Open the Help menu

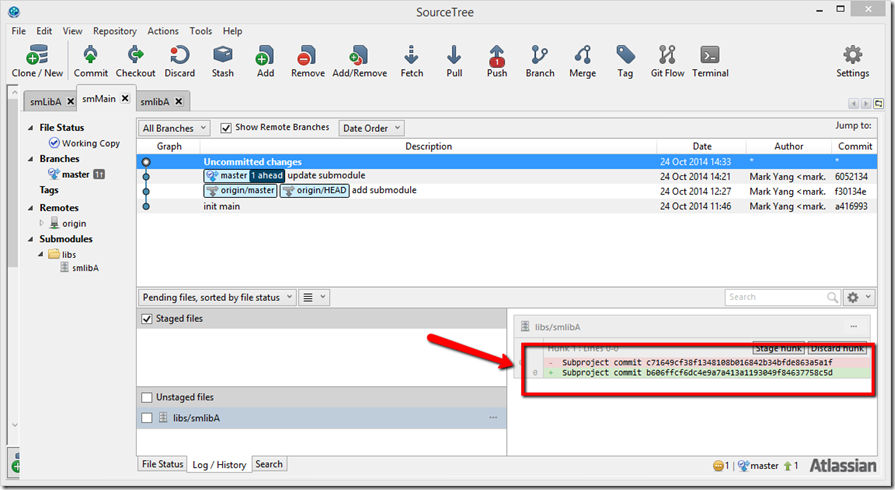pyautogui.click(x=232, y=31)
